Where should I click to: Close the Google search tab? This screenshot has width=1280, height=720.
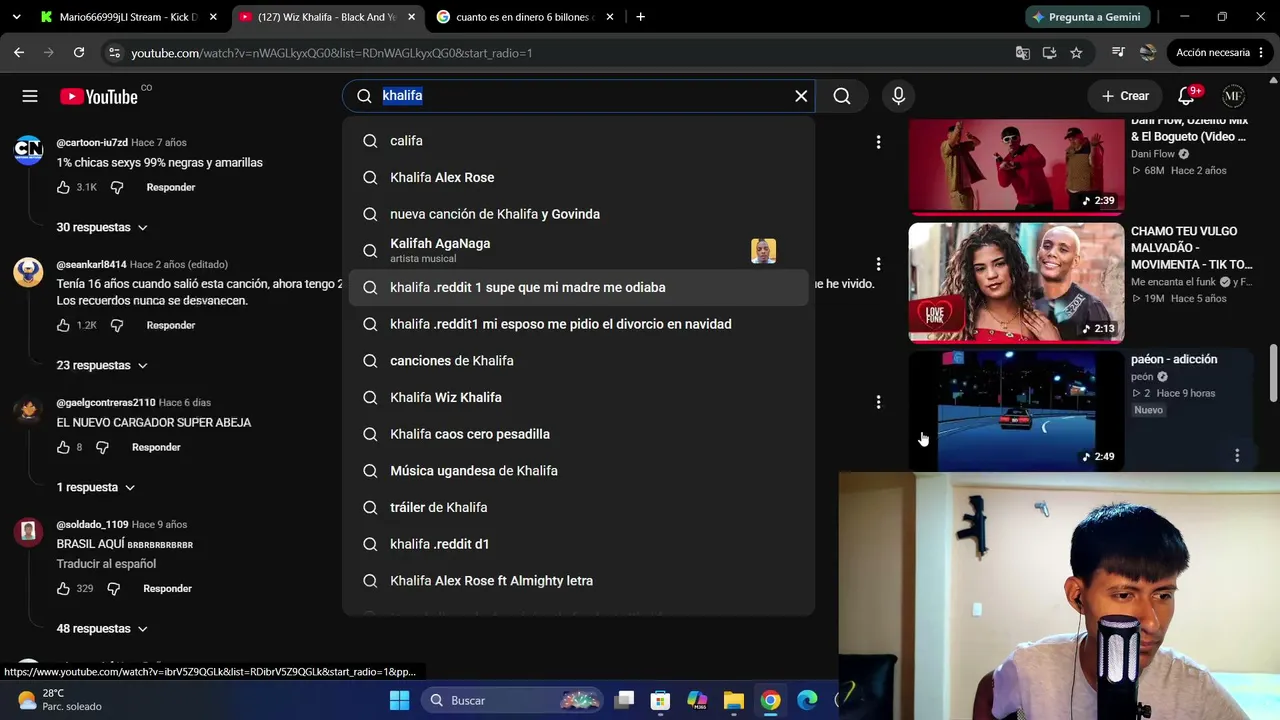(x=610, y=17)
